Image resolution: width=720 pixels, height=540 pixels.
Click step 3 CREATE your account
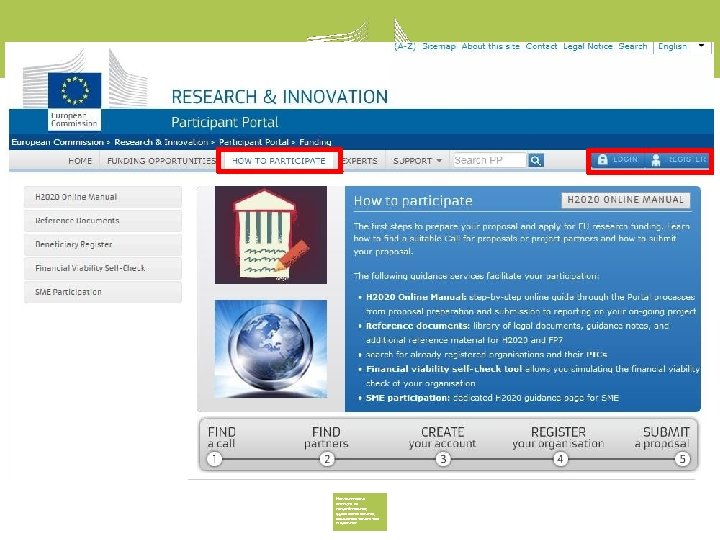(x=443, y=444)
